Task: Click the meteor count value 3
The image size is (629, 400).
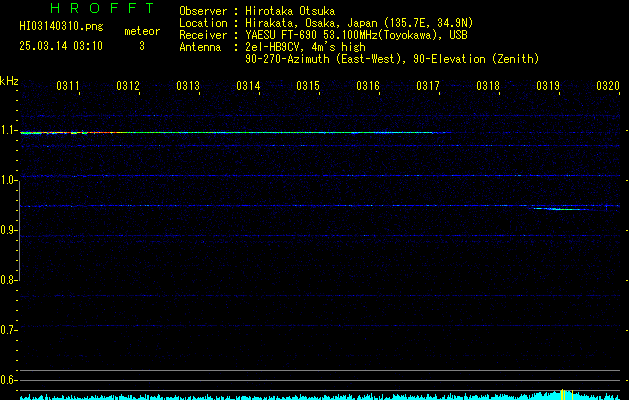Action: coord(142,46)
